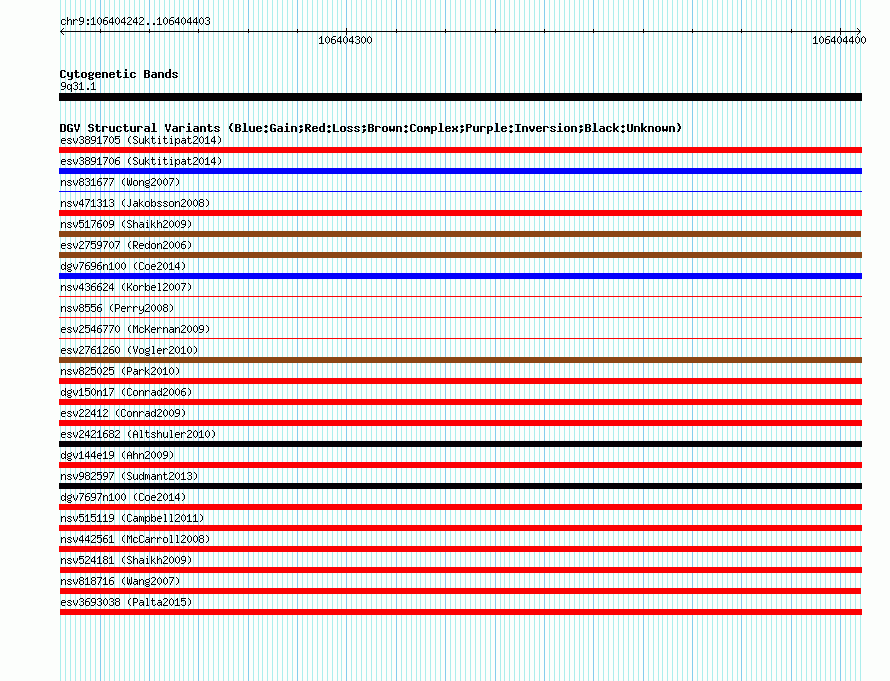Select the nsv8556 (Perry2008) label
The image size is (890, 681).
point(117,308)
